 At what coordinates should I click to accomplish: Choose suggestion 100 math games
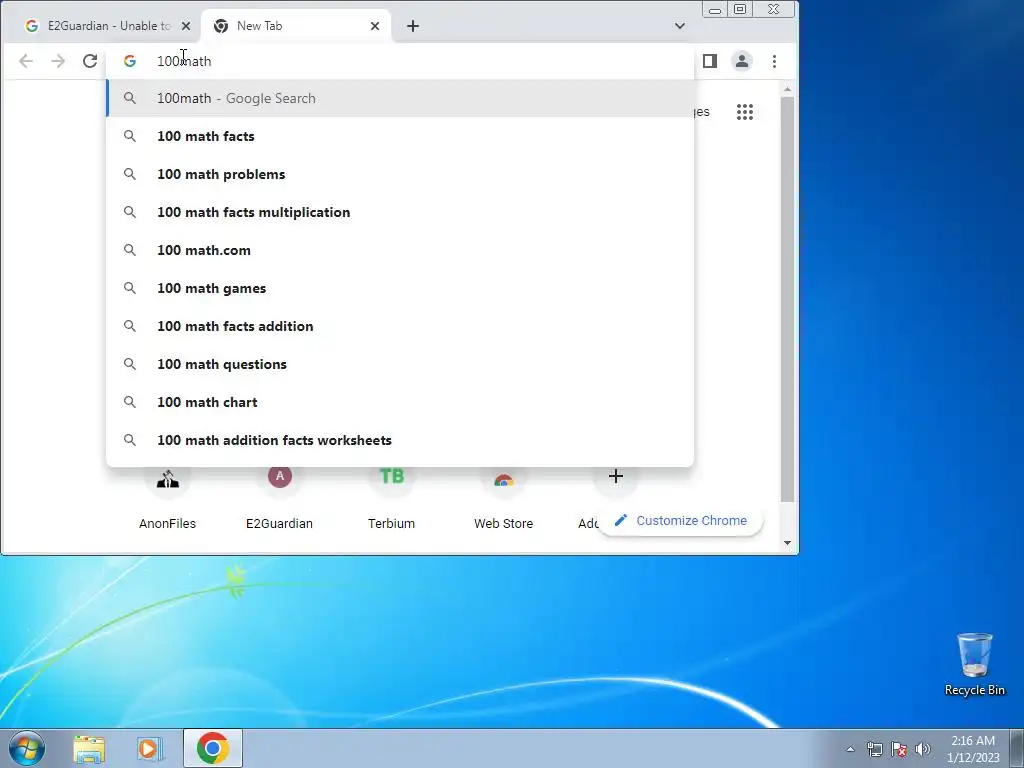click(x=400, y=288)
